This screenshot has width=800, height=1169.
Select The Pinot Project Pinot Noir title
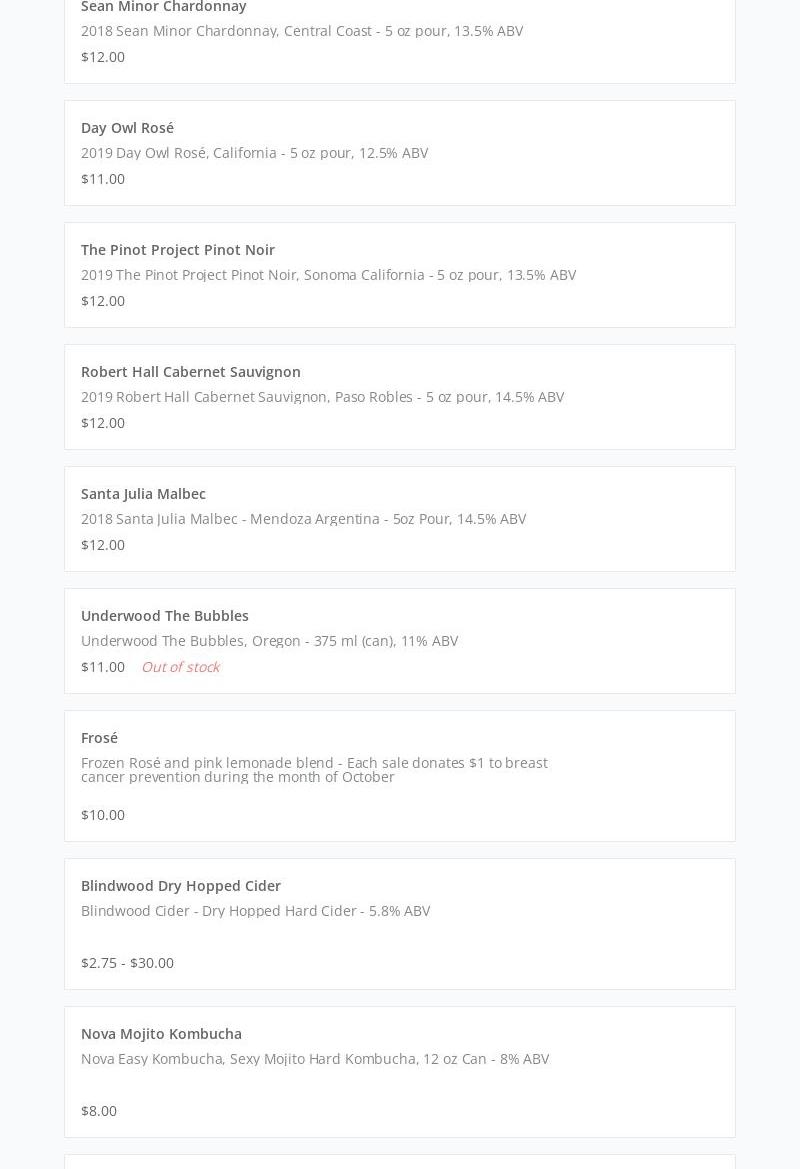tap(177, 249)
